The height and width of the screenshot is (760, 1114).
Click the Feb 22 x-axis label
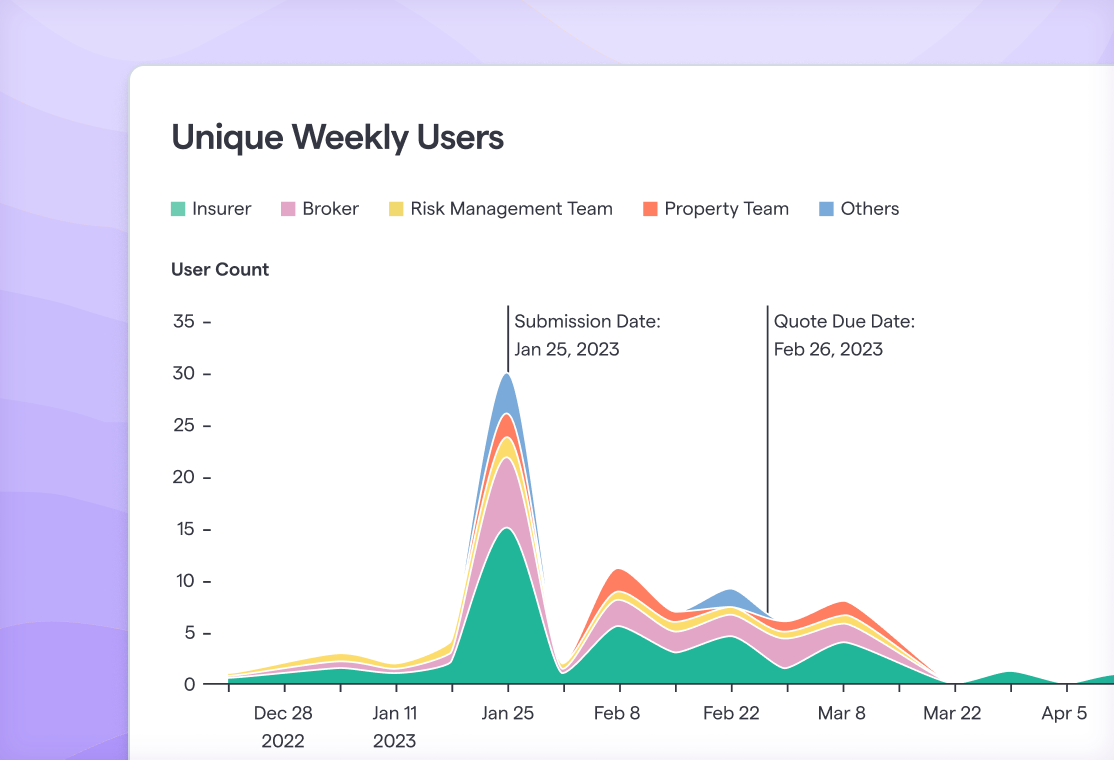coord(731,713)
